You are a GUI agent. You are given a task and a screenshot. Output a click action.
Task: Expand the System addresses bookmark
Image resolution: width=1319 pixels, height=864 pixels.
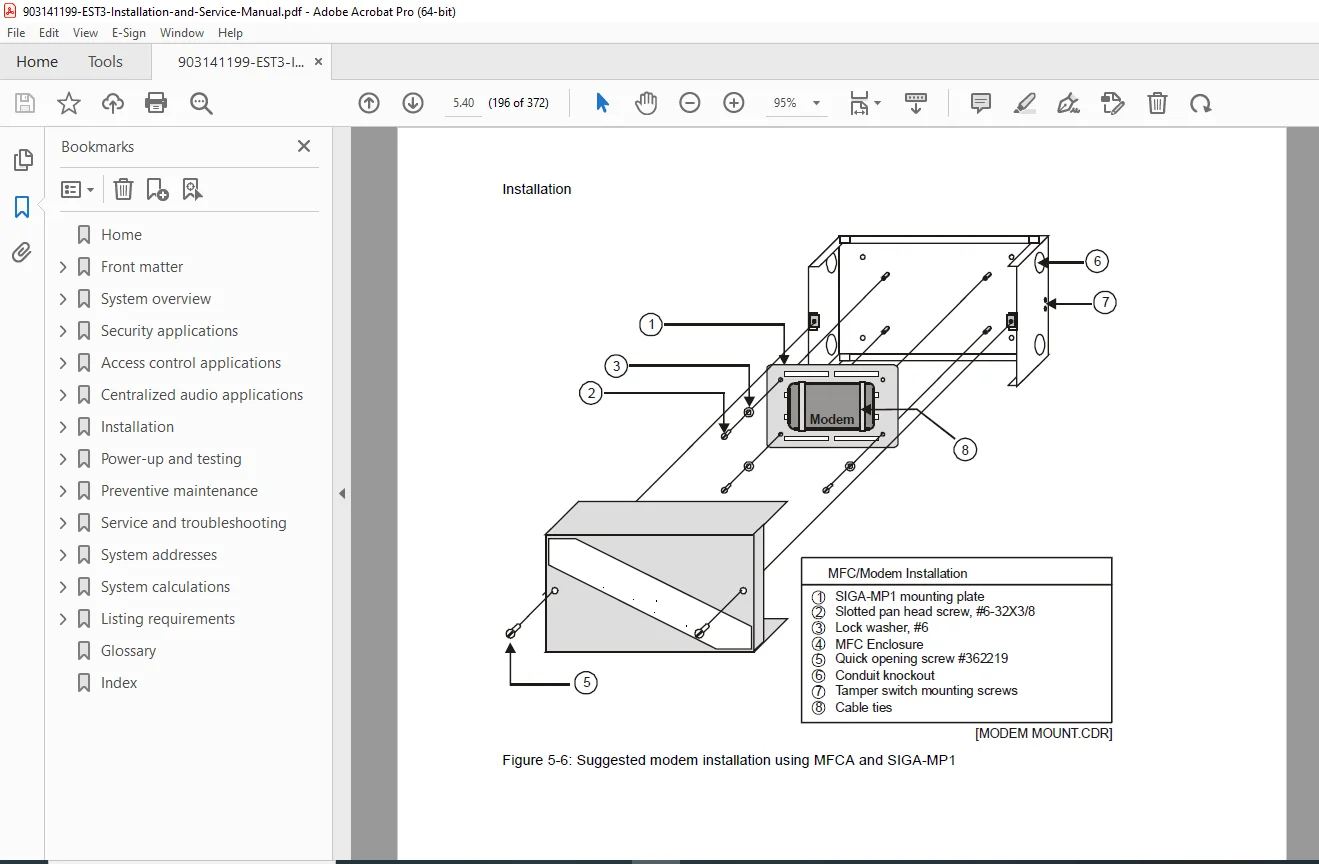(x=63, y=555)
